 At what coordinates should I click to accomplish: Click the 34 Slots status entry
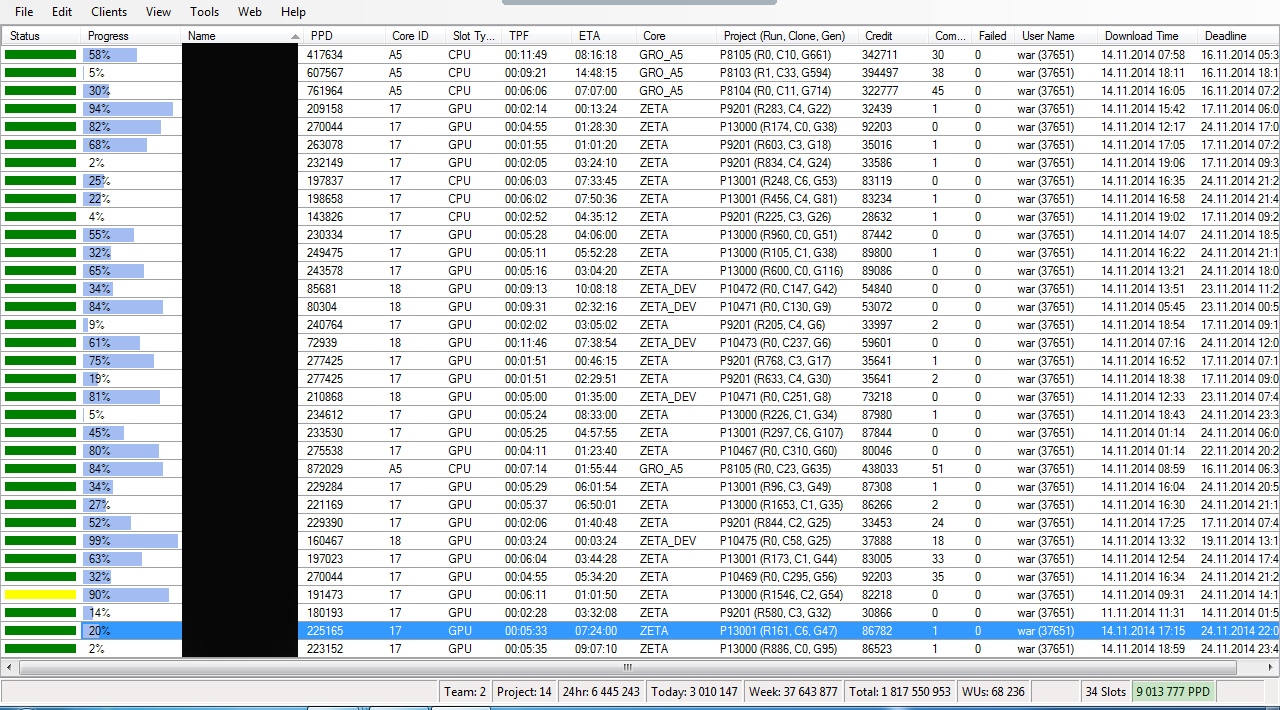[x=1105, y=692]
